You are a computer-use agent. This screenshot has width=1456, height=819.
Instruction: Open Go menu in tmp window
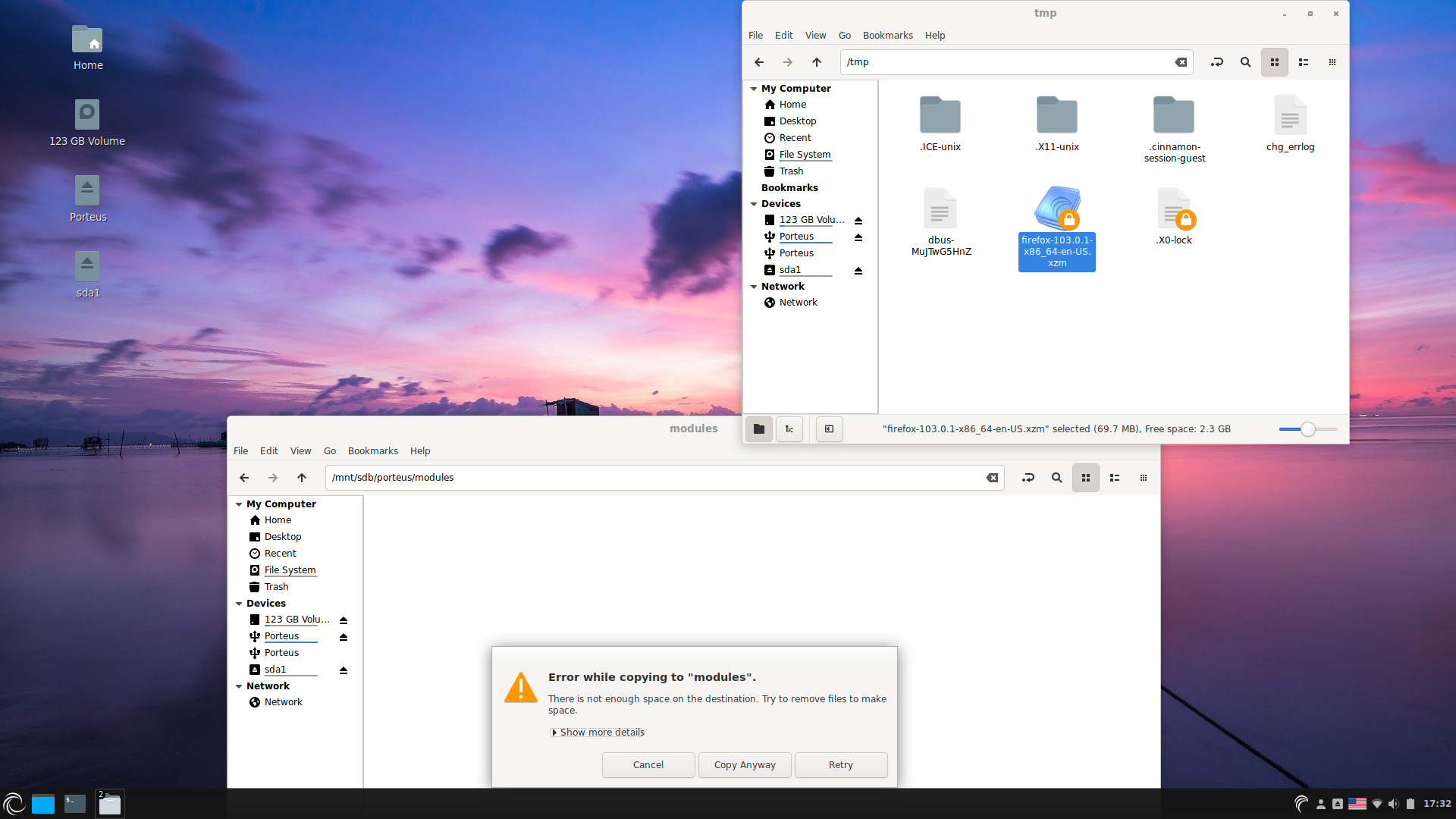point(845,36)
